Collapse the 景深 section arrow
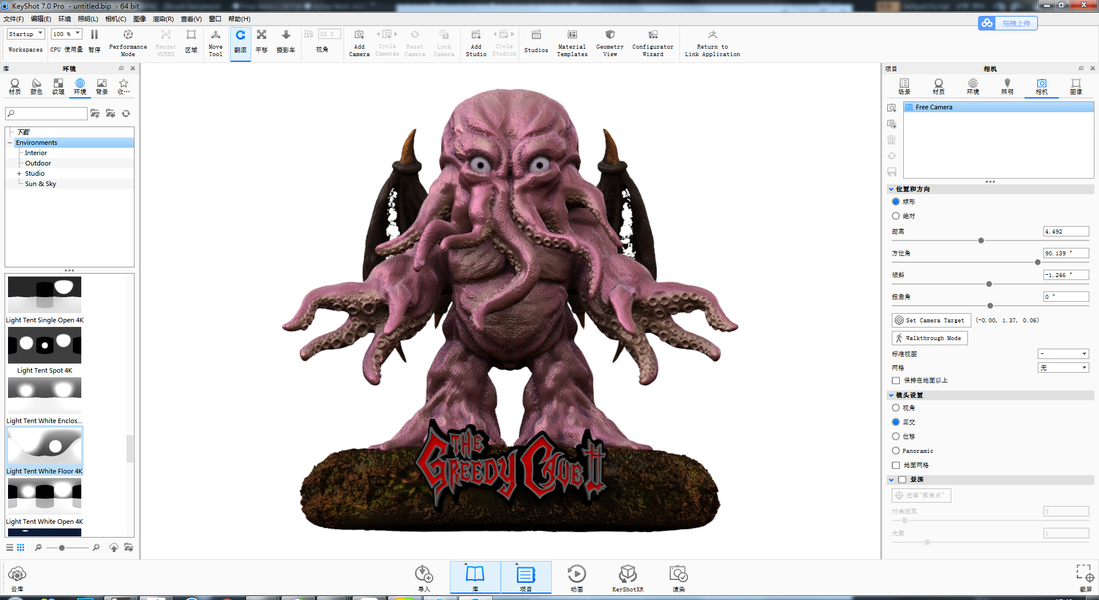Screen dimensions: 1099x600 pos(892,480)
